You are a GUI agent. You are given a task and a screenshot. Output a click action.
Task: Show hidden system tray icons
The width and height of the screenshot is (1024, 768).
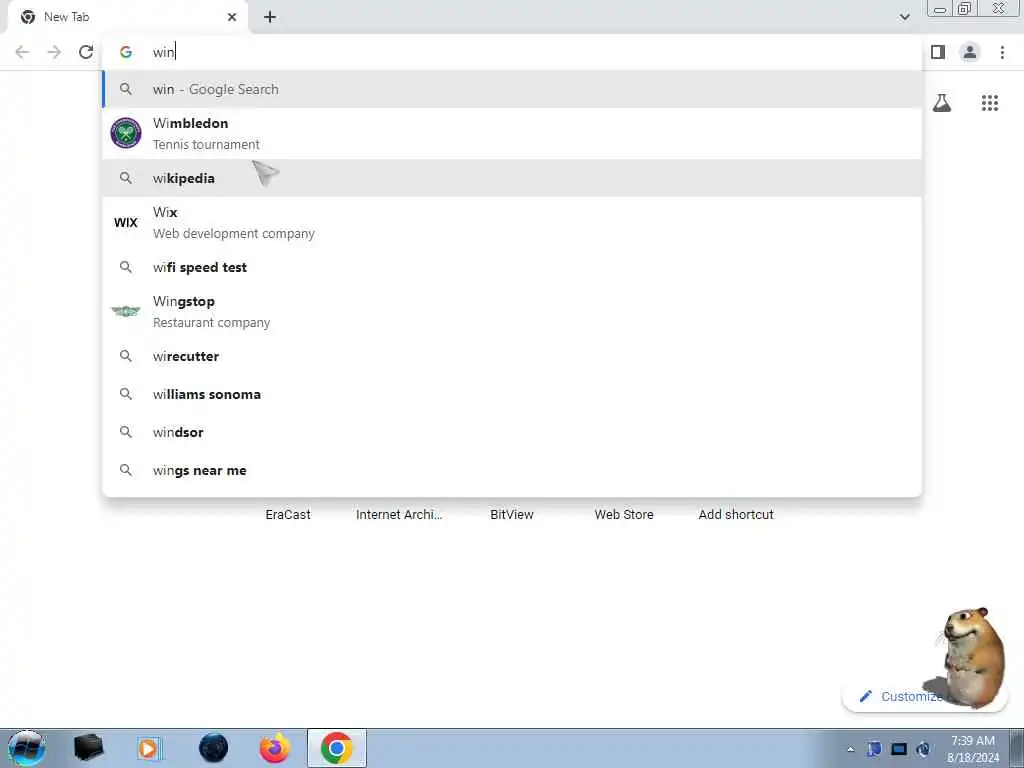tap(850, 749)
